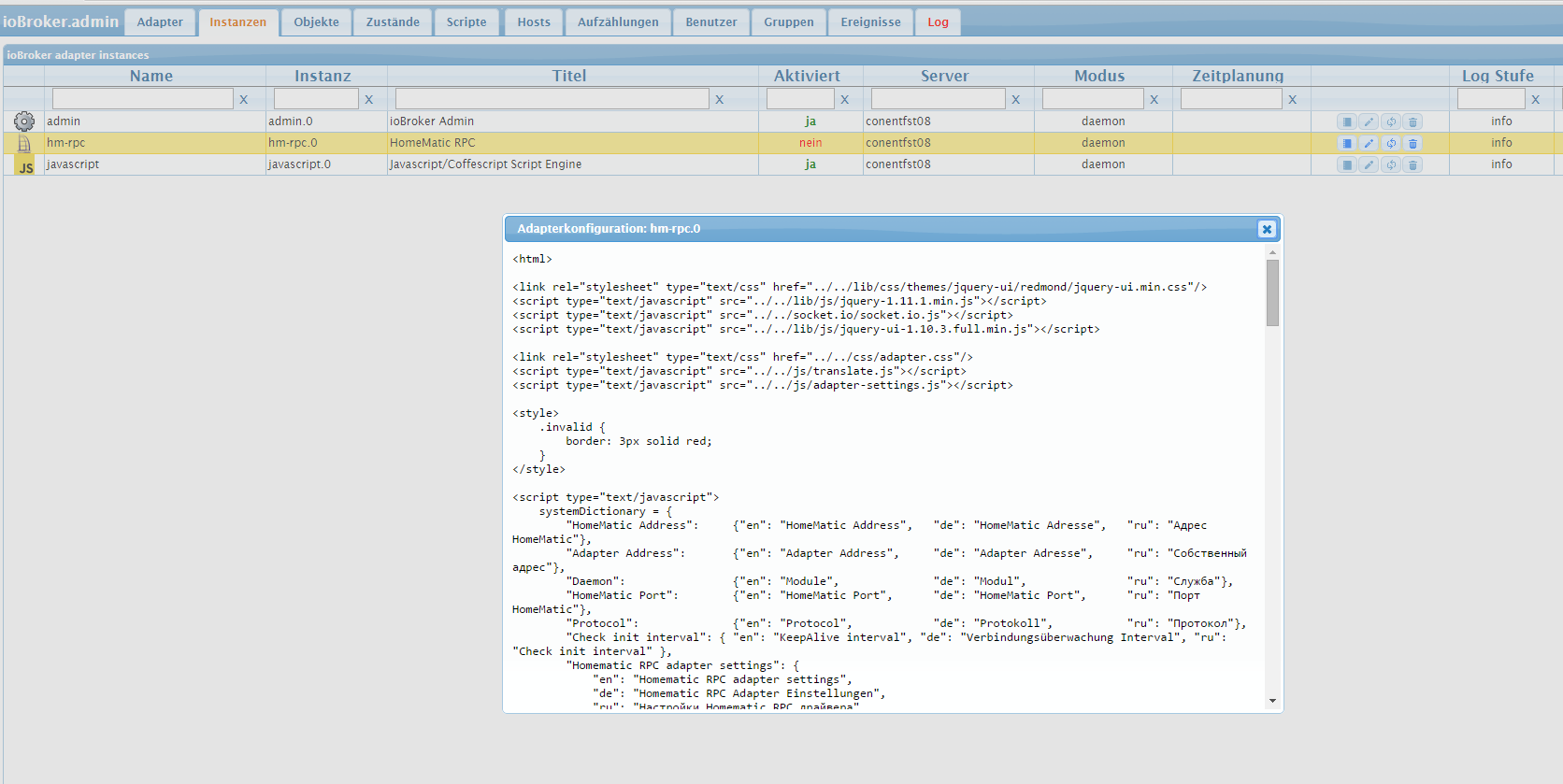The height and width of the screenshot is (784, 1563).
Task: Open the Objekte tab
Action: [316, 22]
